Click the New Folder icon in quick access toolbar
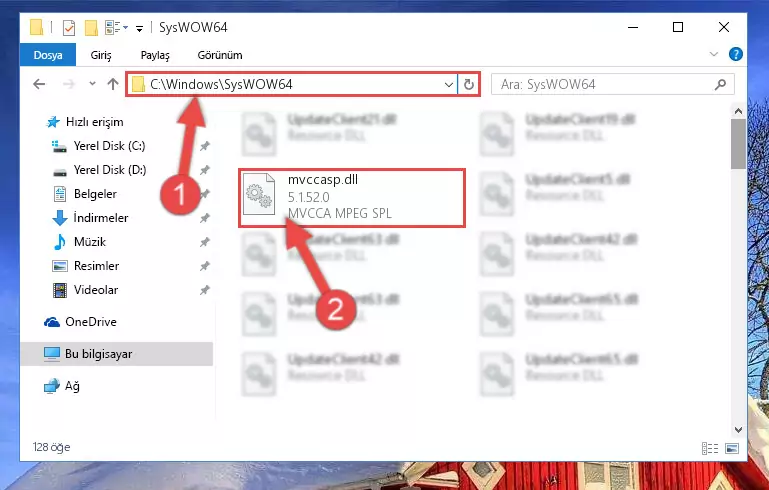 click(x=91, y=28)
